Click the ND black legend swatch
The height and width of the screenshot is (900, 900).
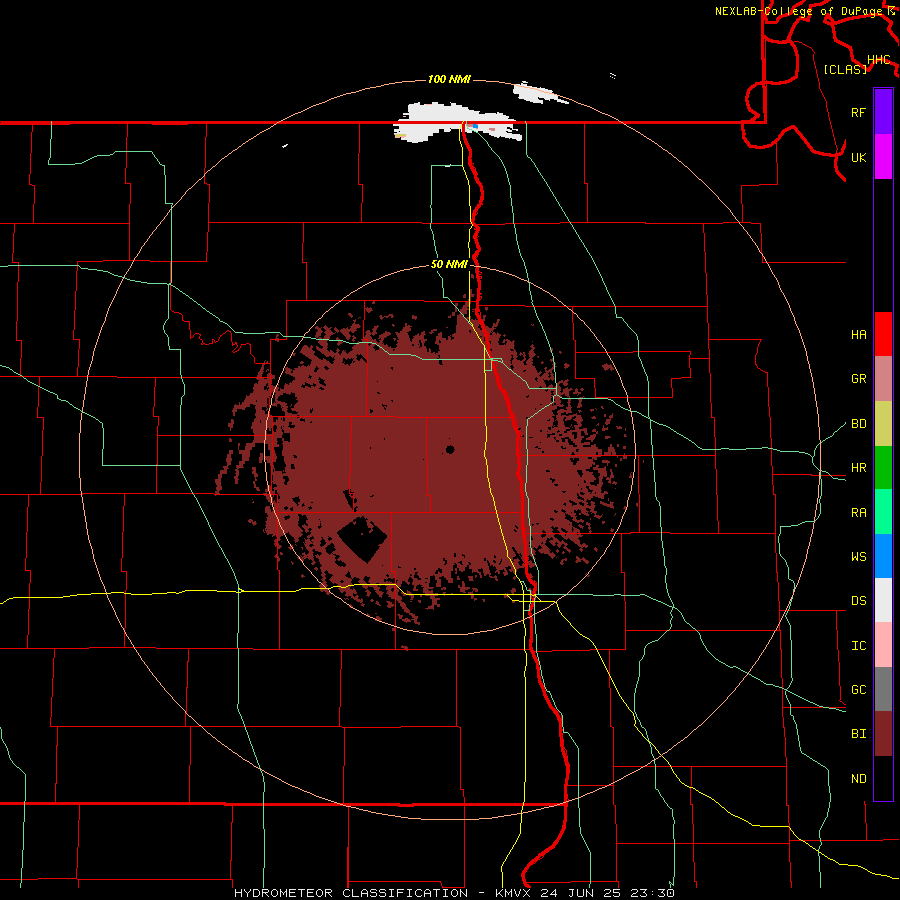pos(883,778)
